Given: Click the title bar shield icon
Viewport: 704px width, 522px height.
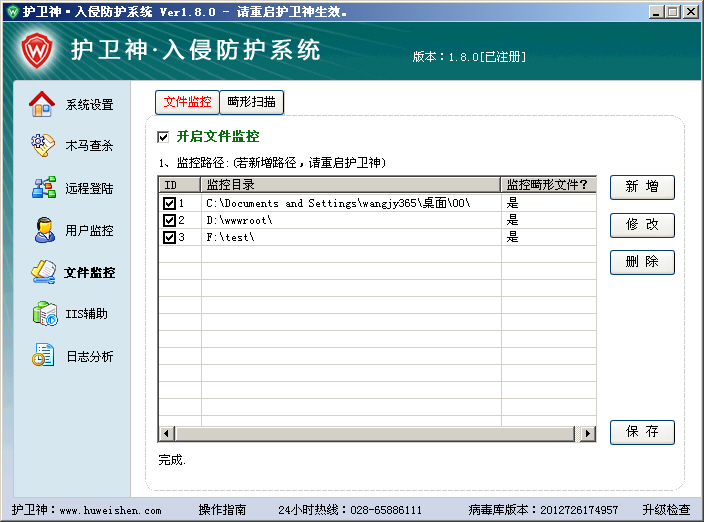Looking at the screenshot, I should [x=13, y=12].
